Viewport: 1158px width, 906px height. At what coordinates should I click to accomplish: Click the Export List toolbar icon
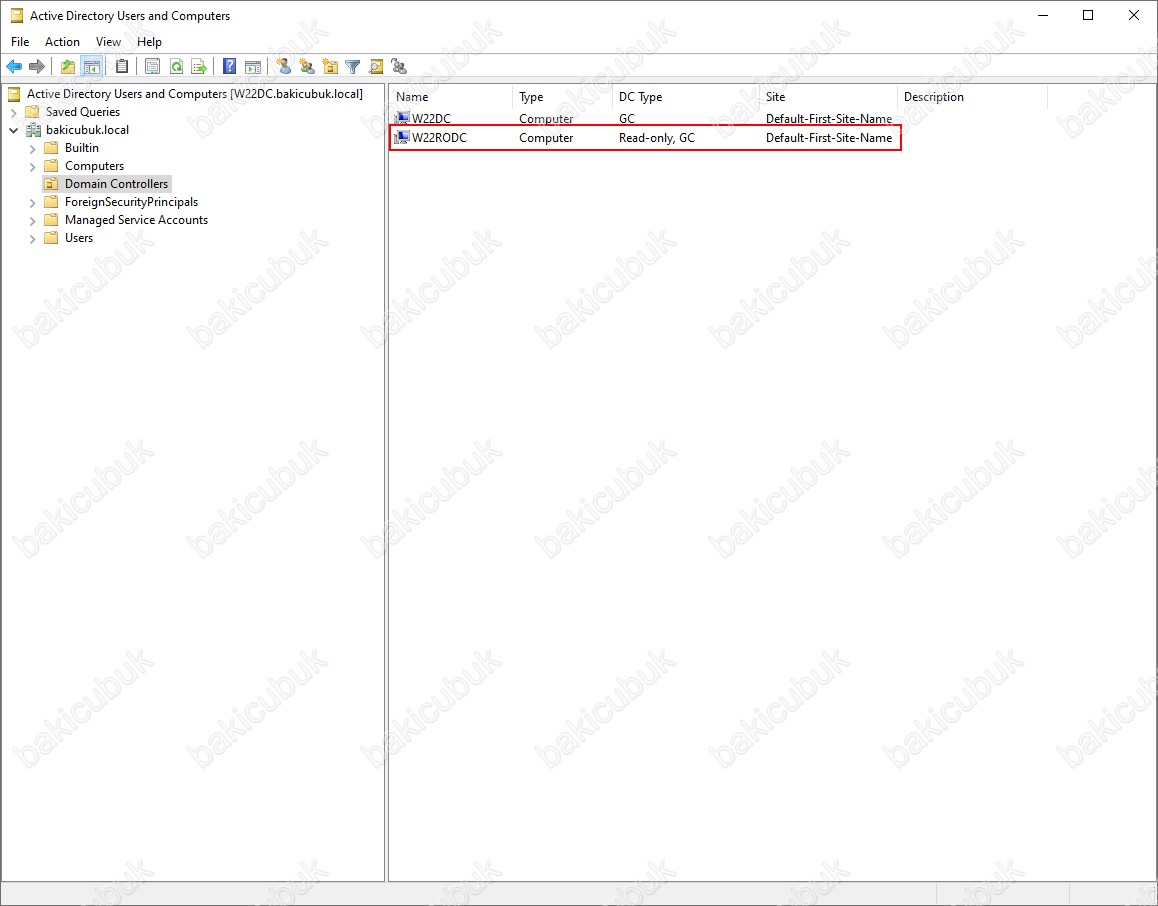point(199,67)
